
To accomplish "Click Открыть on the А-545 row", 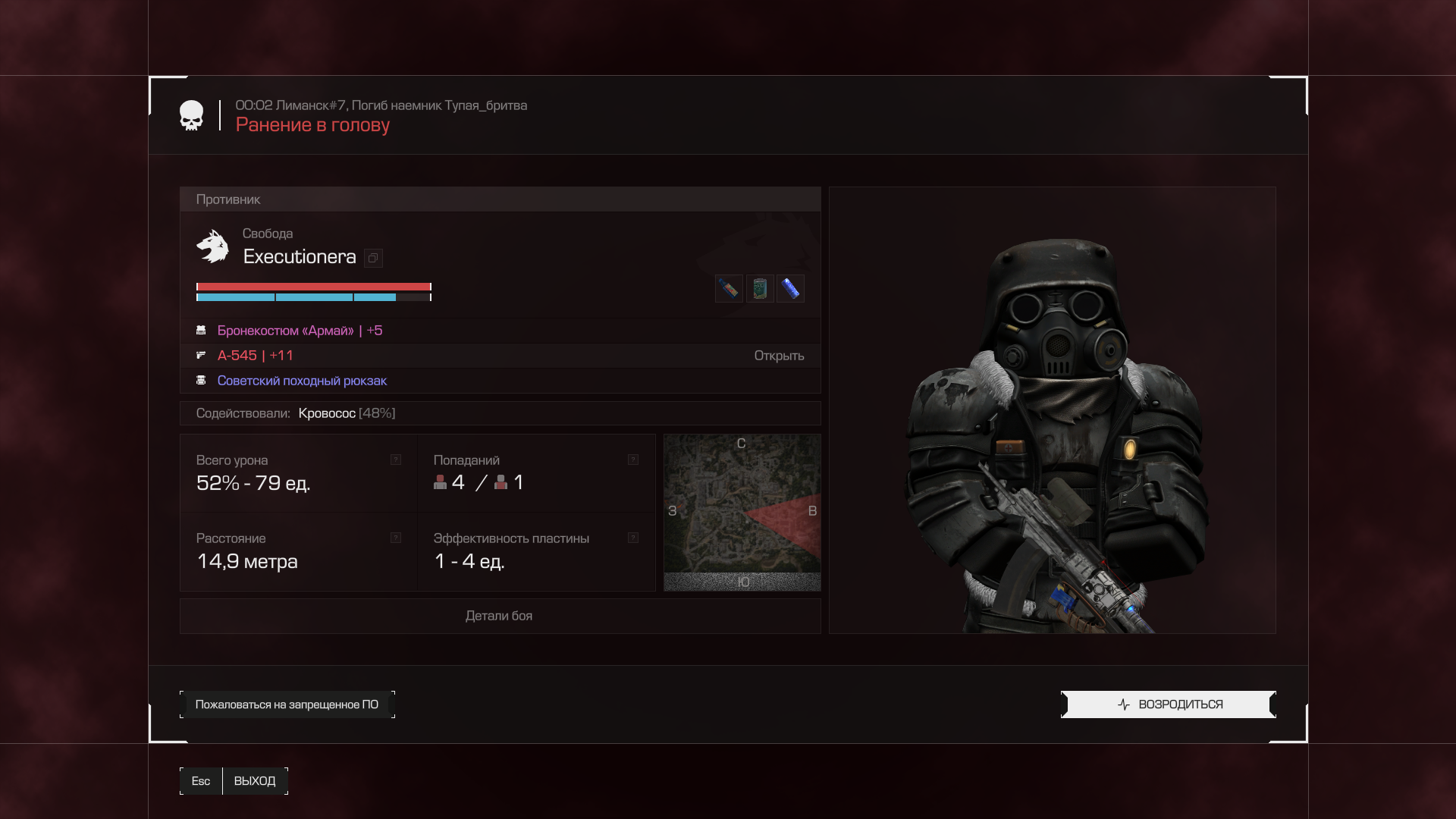I will click(779, 356).
